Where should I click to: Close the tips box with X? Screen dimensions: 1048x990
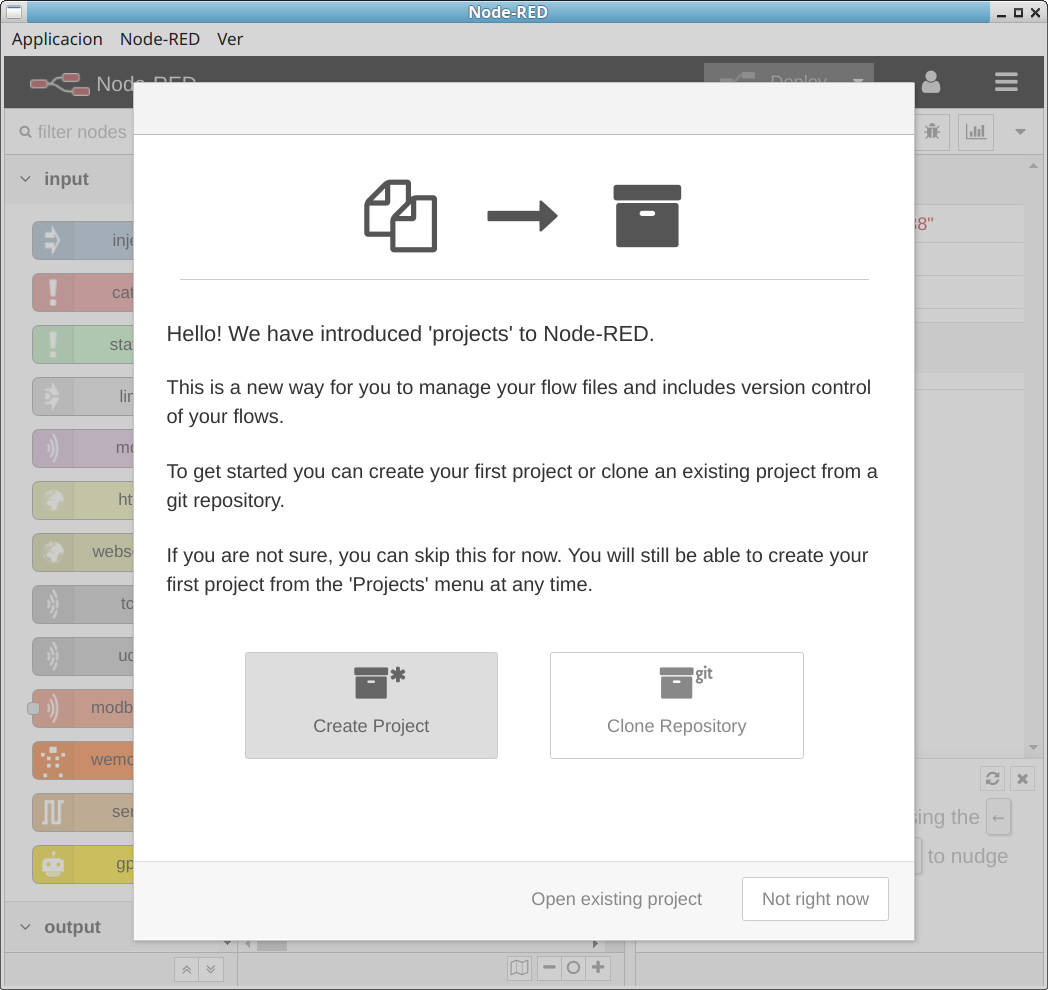(1022, 778)
